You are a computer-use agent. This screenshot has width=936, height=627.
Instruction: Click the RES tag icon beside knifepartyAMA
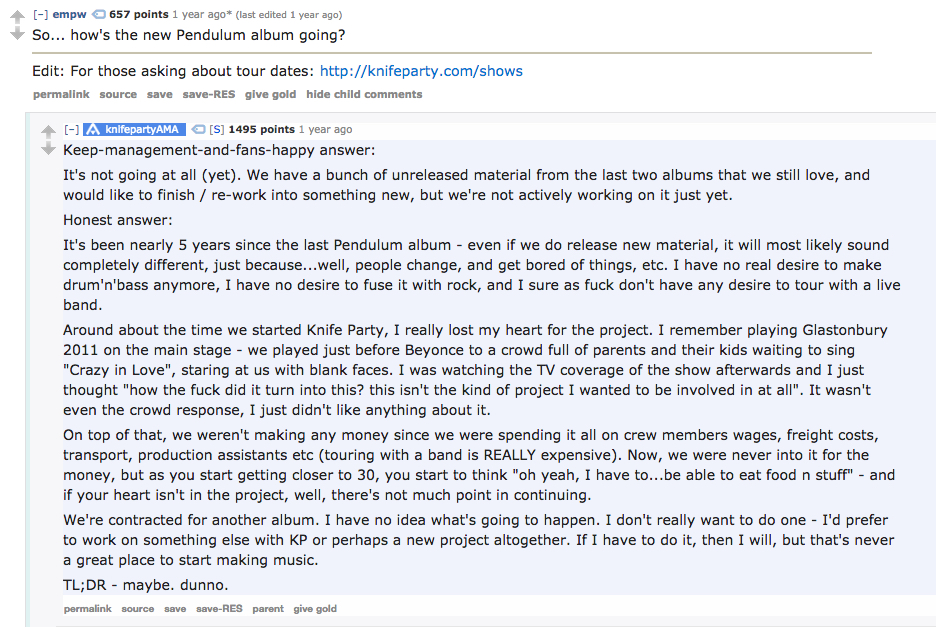(197, 130)
